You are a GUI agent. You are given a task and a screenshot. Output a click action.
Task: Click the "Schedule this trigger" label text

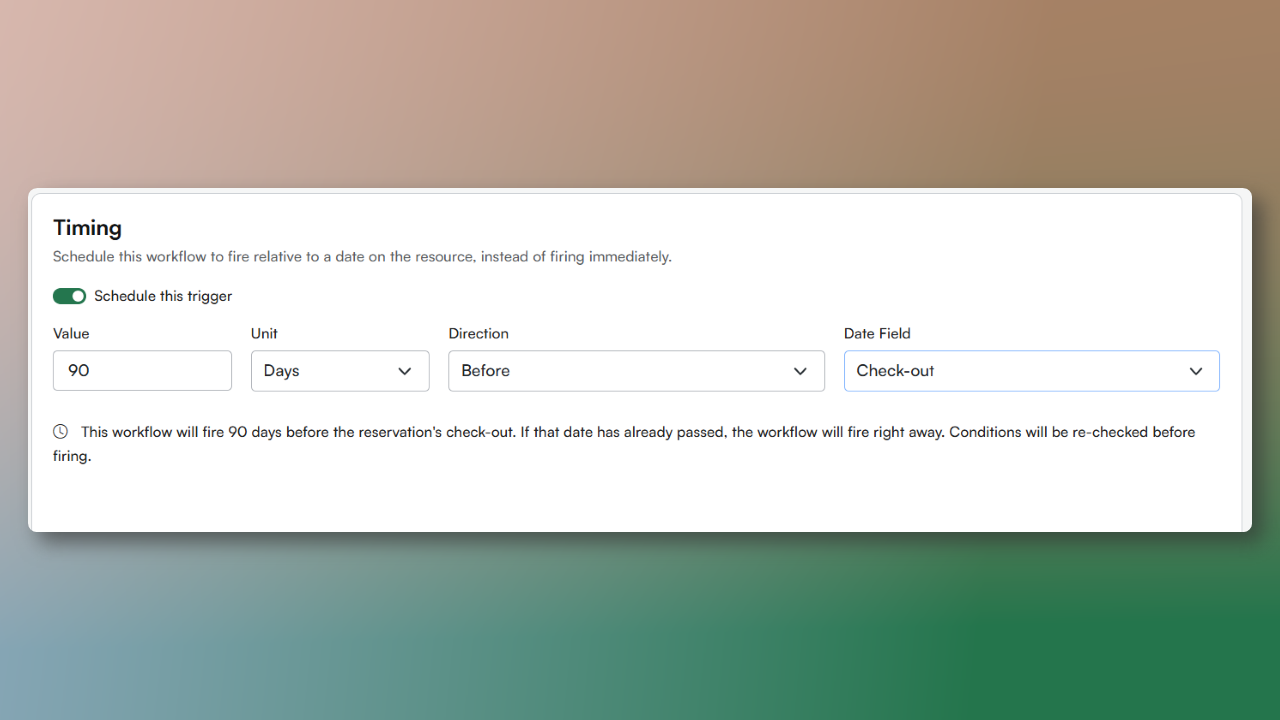click(163, 296)
